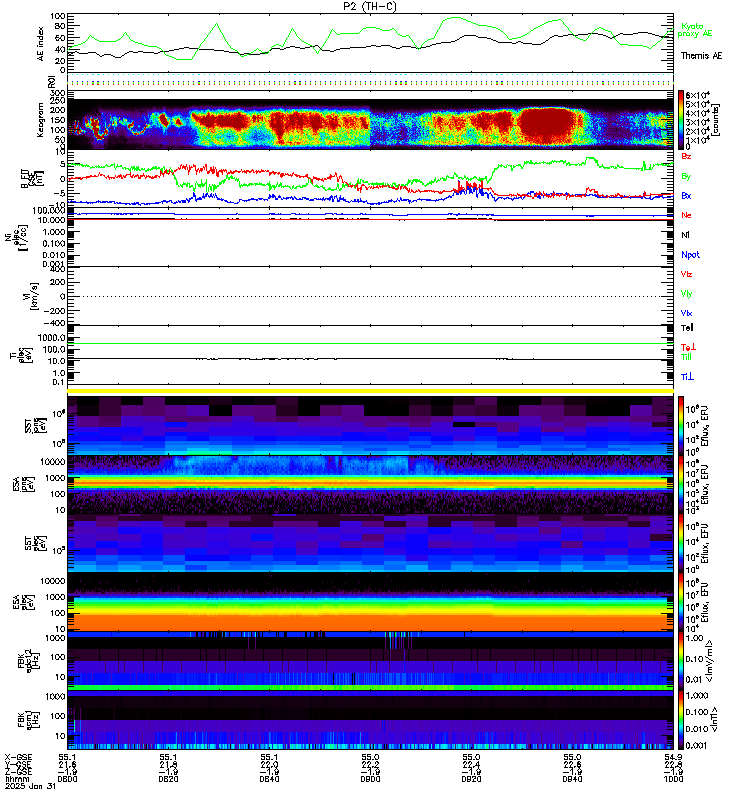Click the FBK edc12 [Hz] axis label
Screen dimensions: 750x800
[28, 660]
